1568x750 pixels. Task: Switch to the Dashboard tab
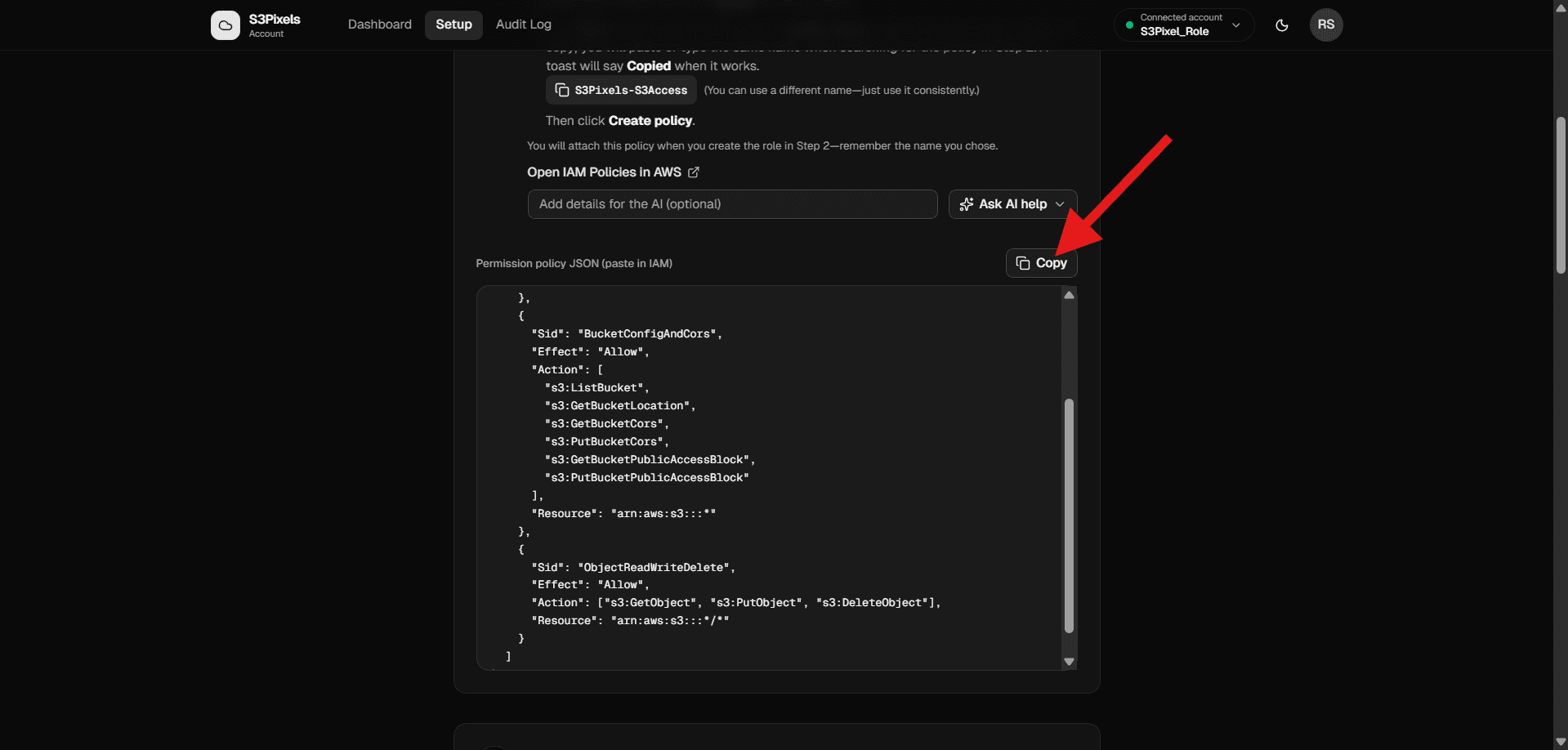click(x=379, y=25)
